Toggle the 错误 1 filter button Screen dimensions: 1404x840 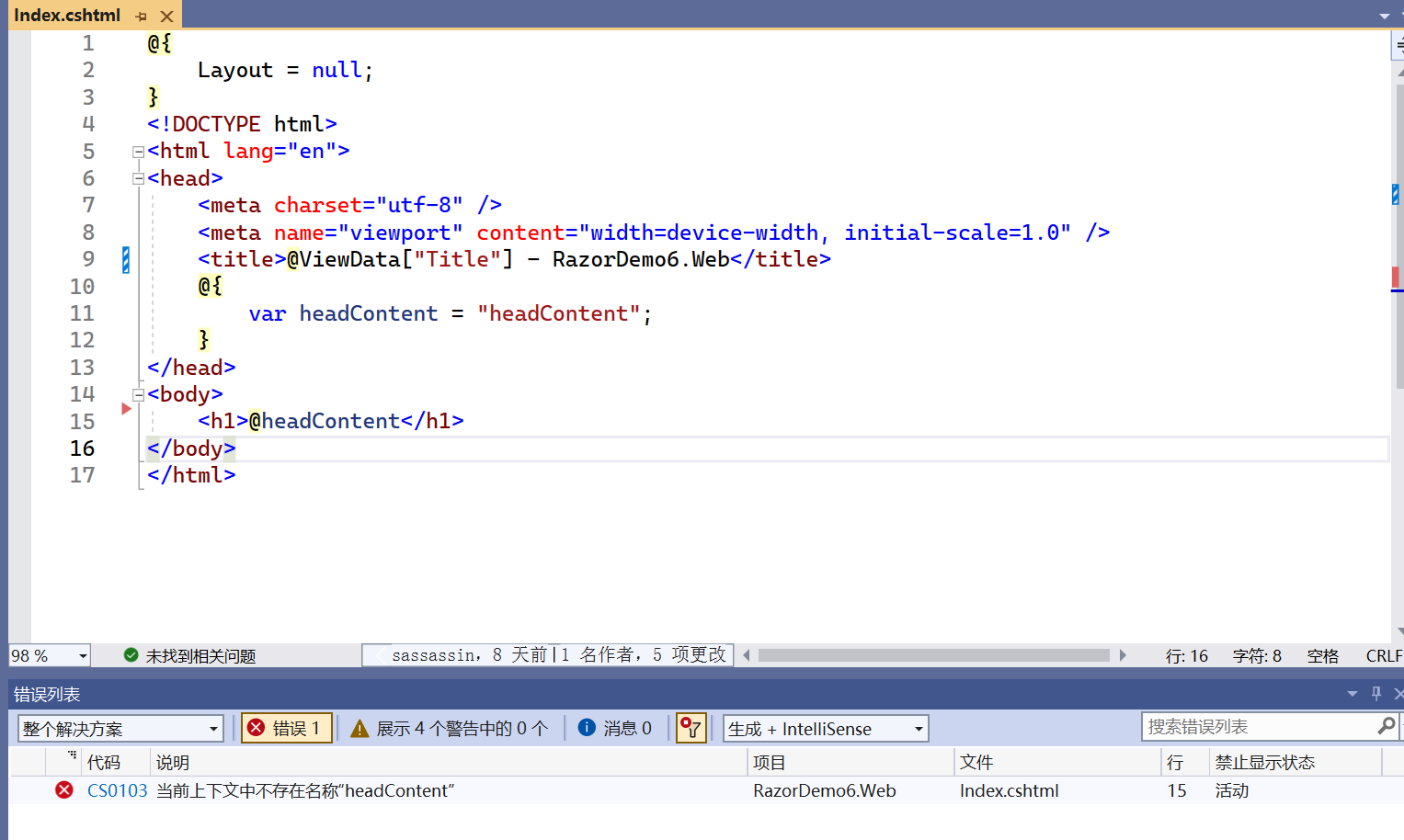pyautogui.click(x=286, y=729)
